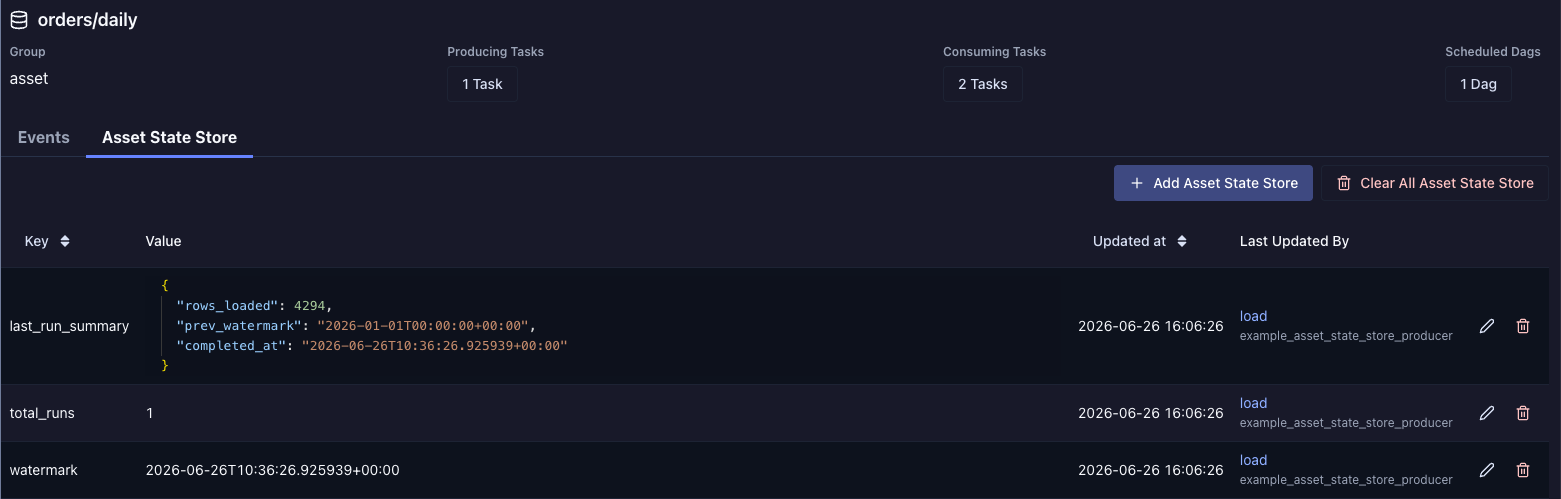This screenshot has width=1561, height=499.
Task: Sort by Updated at column using sort arrows
Action: pyautogui.click(x=1182, y=241)
